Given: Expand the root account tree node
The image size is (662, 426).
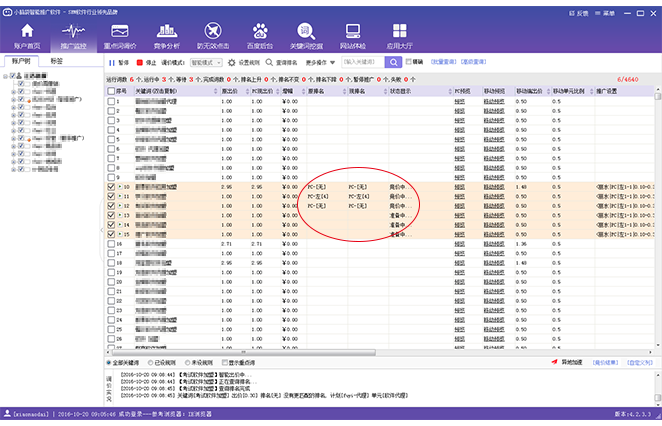Looking at the screenshot, I should (x=6, y=76).
